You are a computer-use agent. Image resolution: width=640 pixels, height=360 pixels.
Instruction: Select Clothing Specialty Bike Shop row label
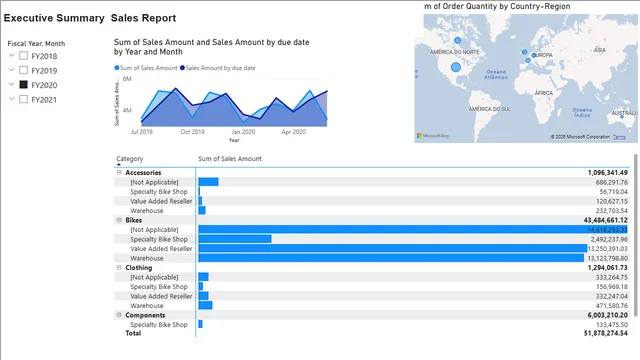pyautogui.click(x=159, y=287)
